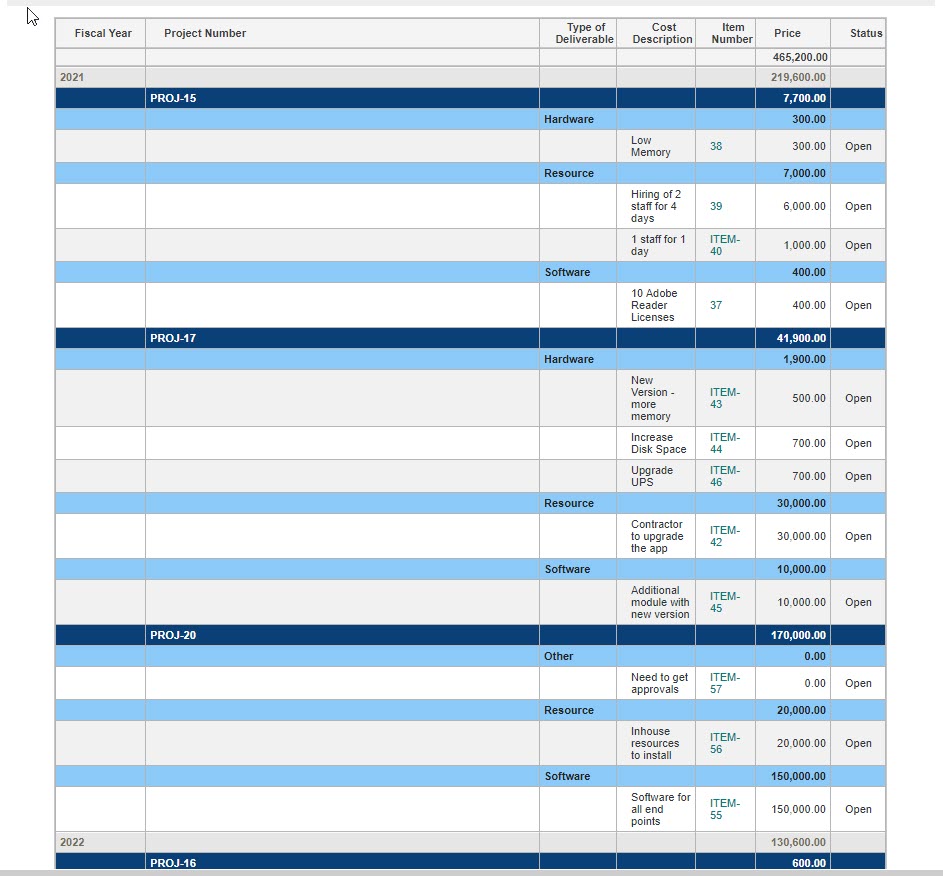Select the PROJ-17 group row
The width and height of the screenshot is (943, 876).
coord(173,338)
